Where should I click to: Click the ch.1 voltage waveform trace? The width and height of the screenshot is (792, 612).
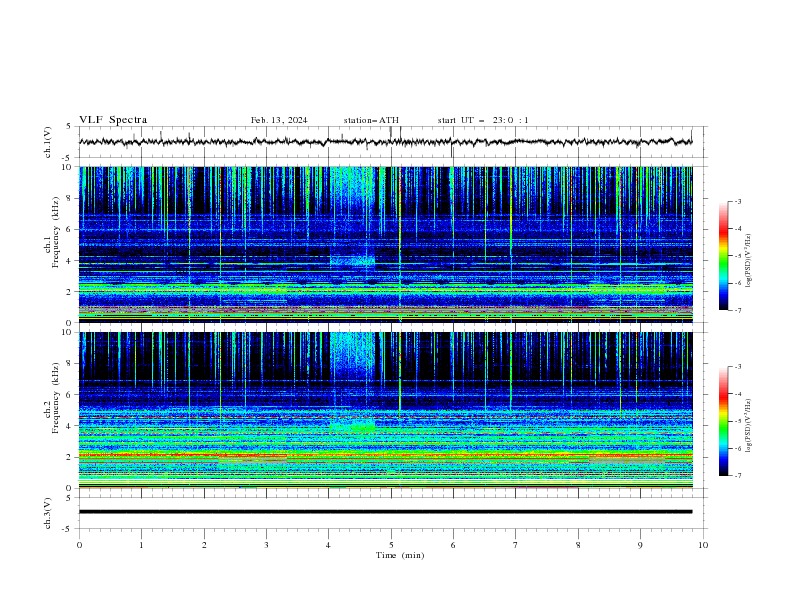click(x=385, y=142)
